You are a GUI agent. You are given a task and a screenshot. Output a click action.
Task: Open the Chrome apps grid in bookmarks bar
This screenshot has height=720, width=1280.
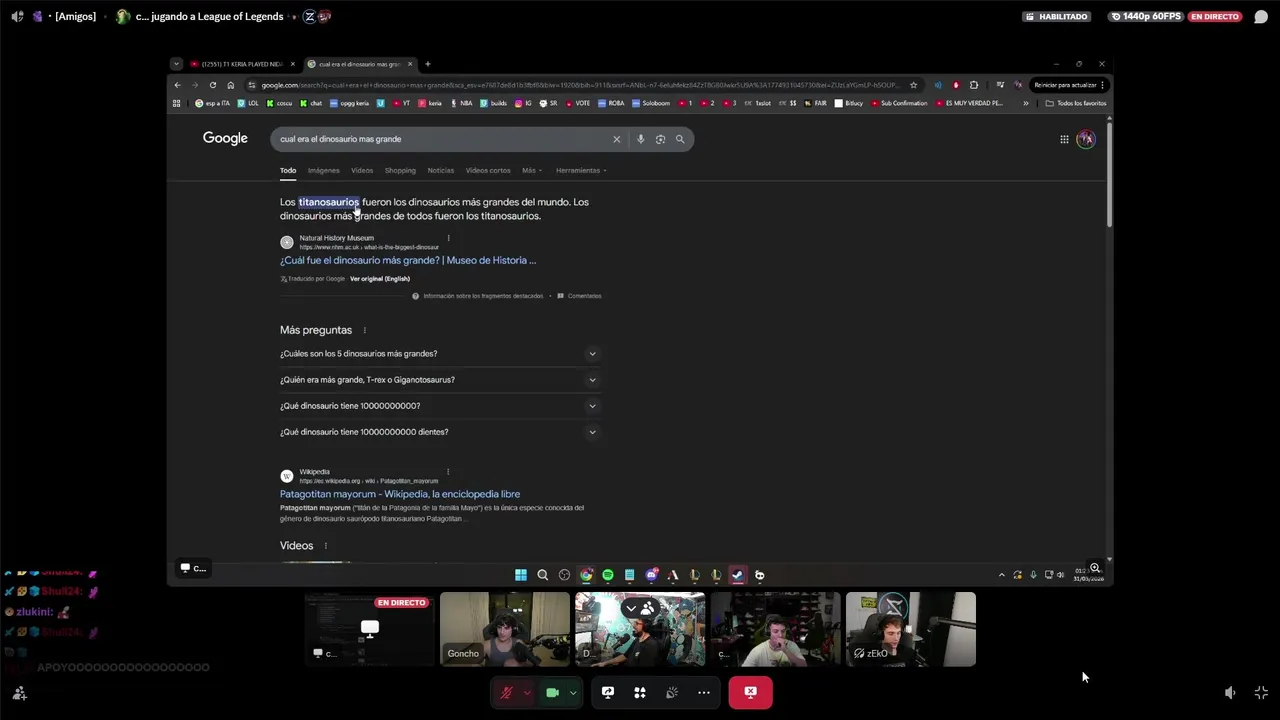177,103
